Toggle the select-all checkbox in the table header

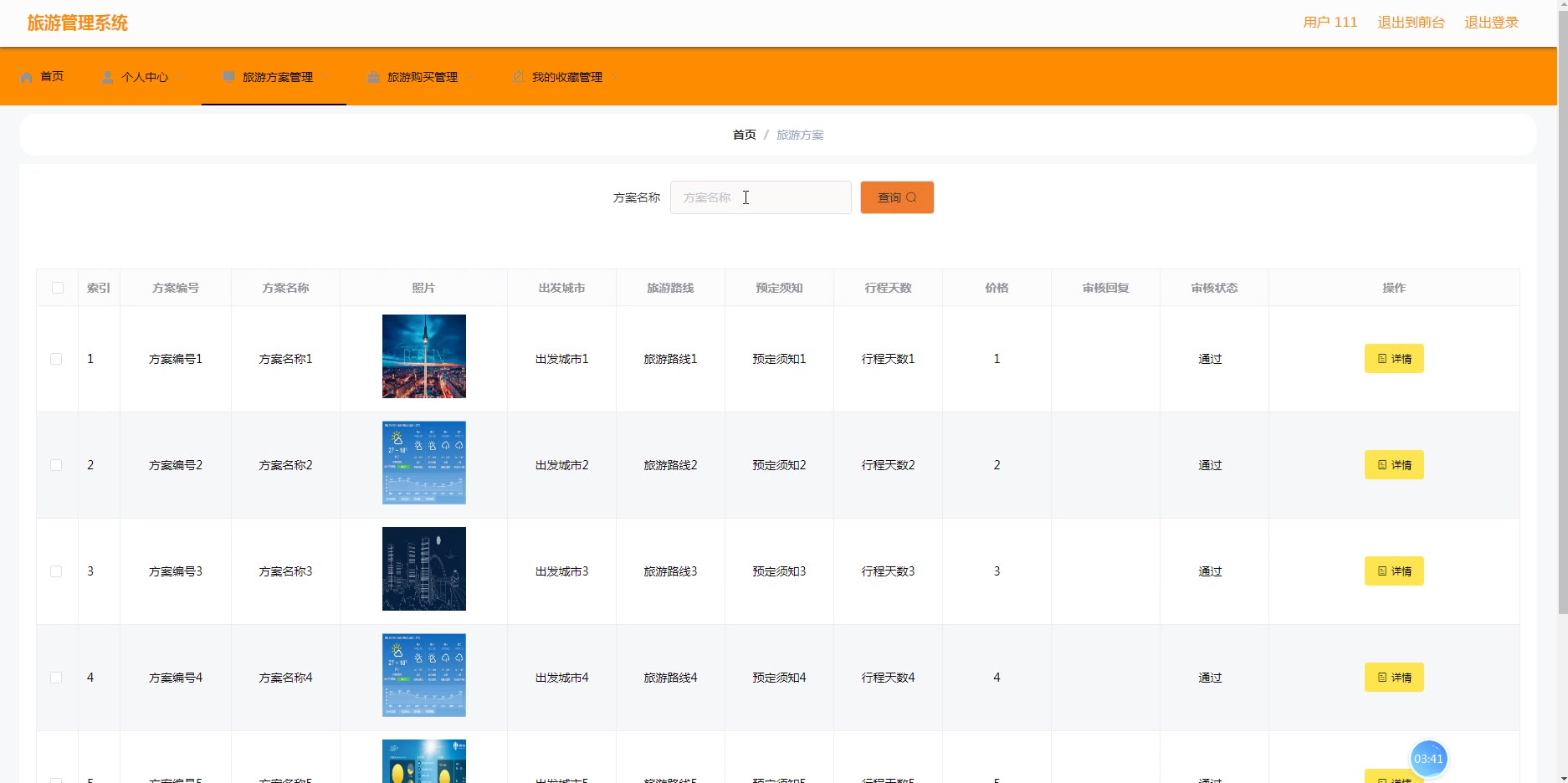[58, 288]
